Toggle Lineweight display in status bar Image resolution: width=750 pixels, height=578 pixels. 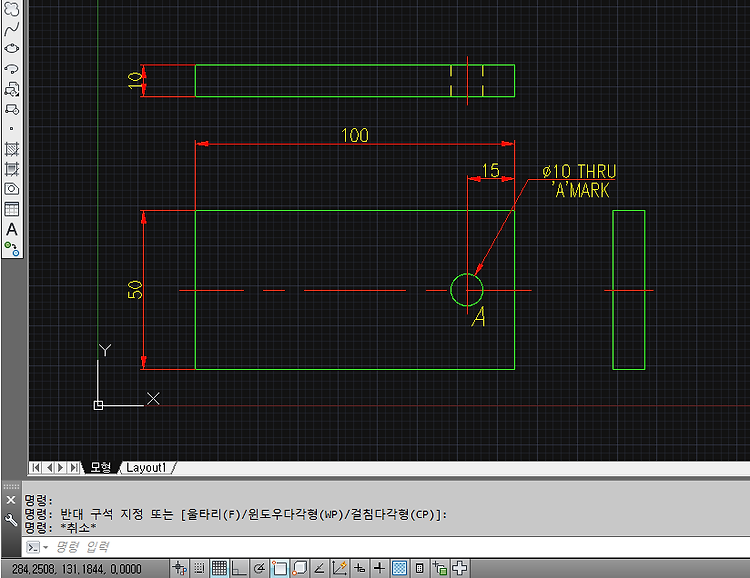coord(379,568)
